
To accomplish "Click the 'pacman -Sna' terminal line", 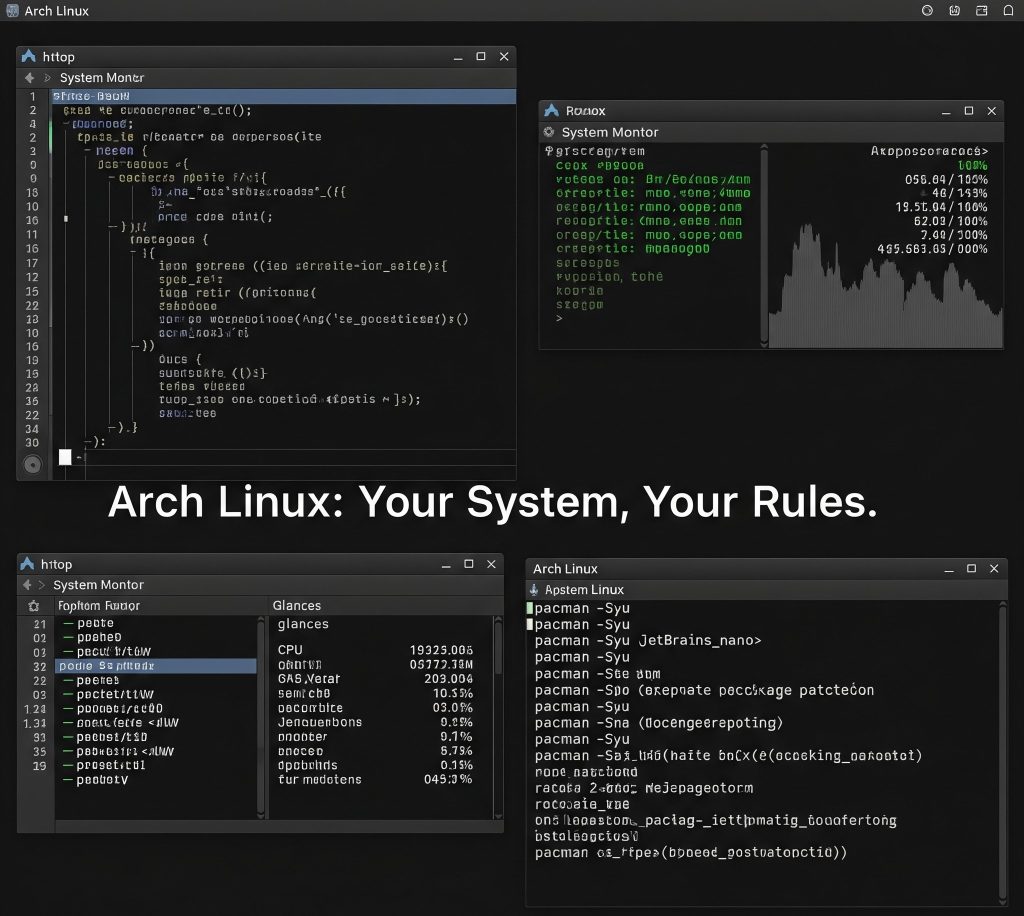I will coord(658,723).
